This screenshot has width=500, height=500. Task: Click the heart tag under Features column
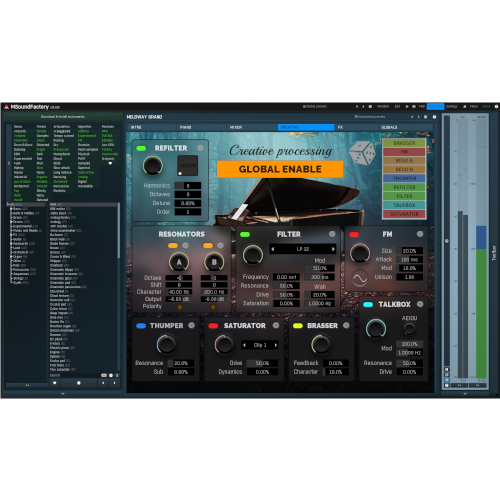click(110, 163)
